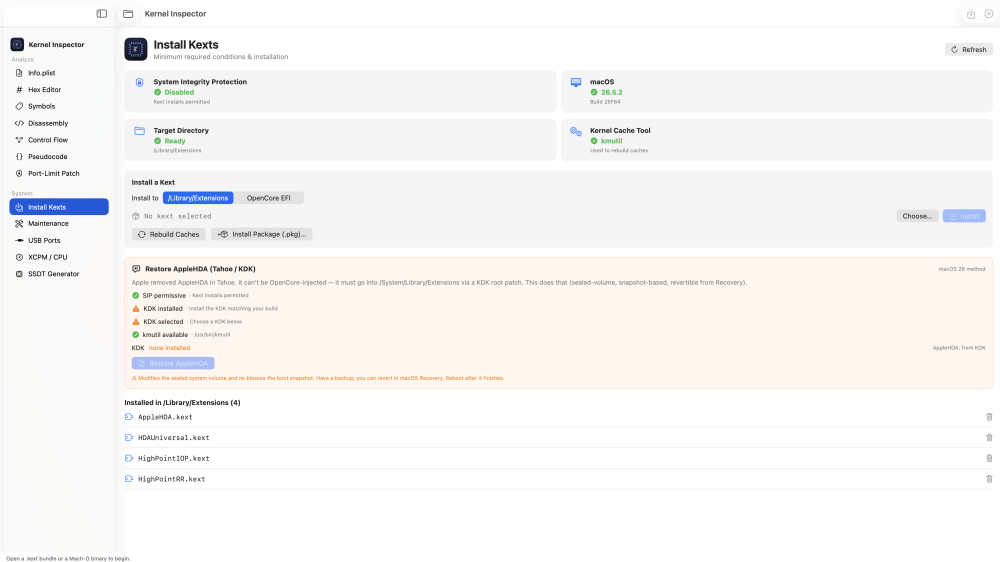Image resolution: width=1000 pixels, height=562 pixels.
Task: Click the macOS version 26.5.2 value
Action: tap(612, 92)
